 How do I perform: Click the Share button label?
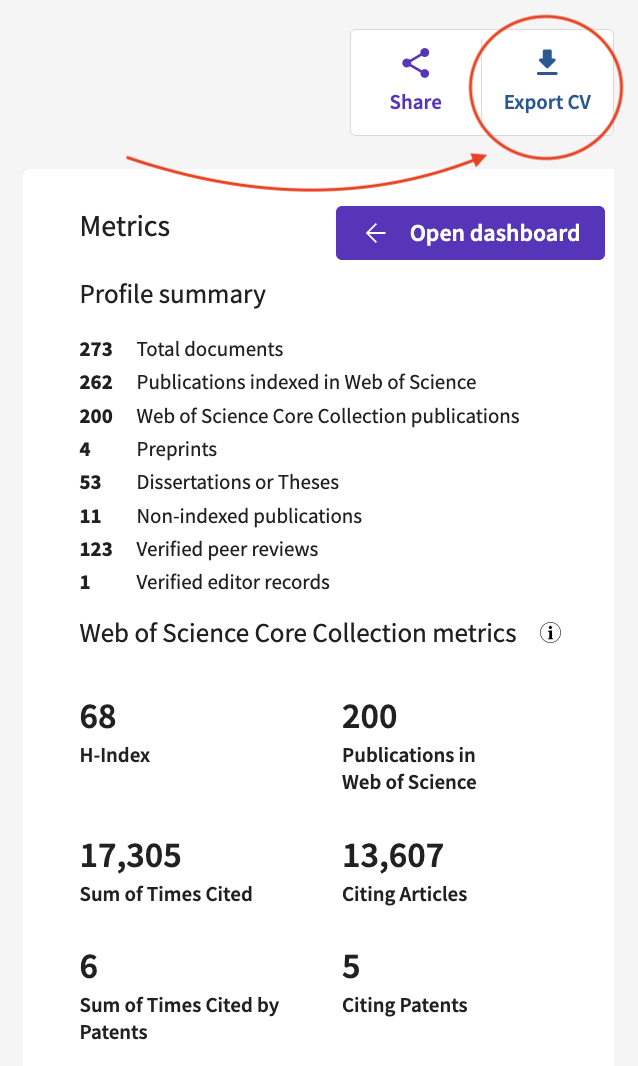pyautogui.click(x=415, y=101)
